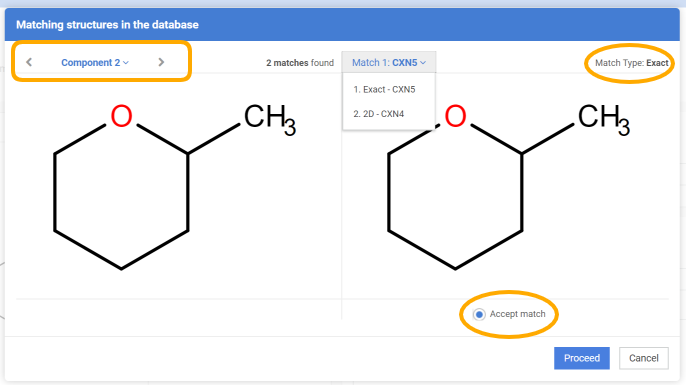Collapse the Match 1: CXN5 dropdown
686x385 pixels.
[x=388, y=63]
